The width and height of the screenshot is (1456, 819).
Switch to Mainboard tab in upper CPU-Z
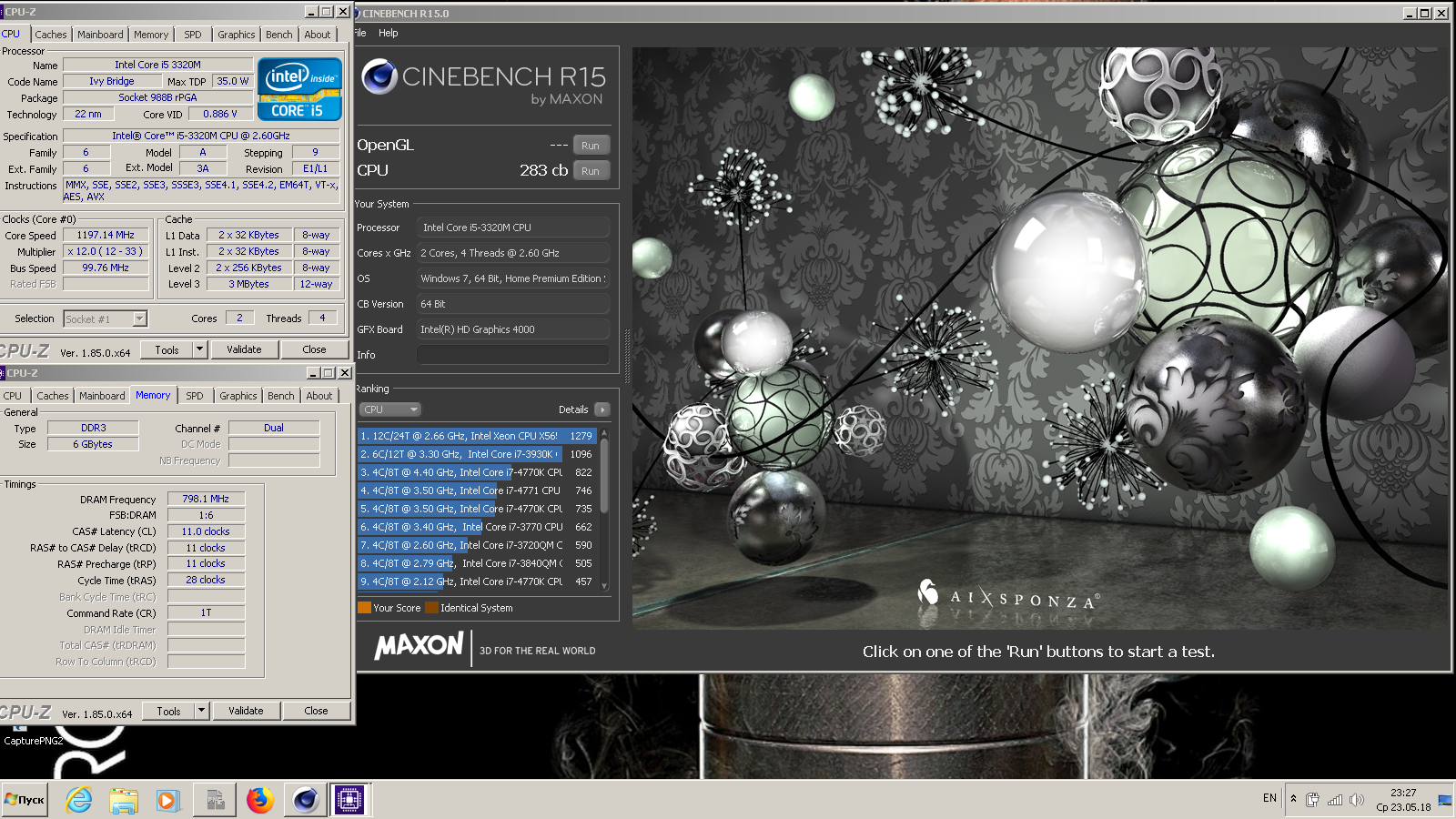tap(100, 35)
